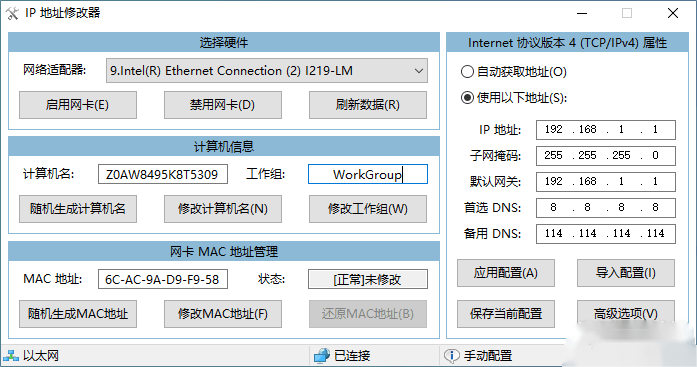This screenshot has width=697, height=367.
Task: Click the IP 地址 input field
Action: (605, 130)
